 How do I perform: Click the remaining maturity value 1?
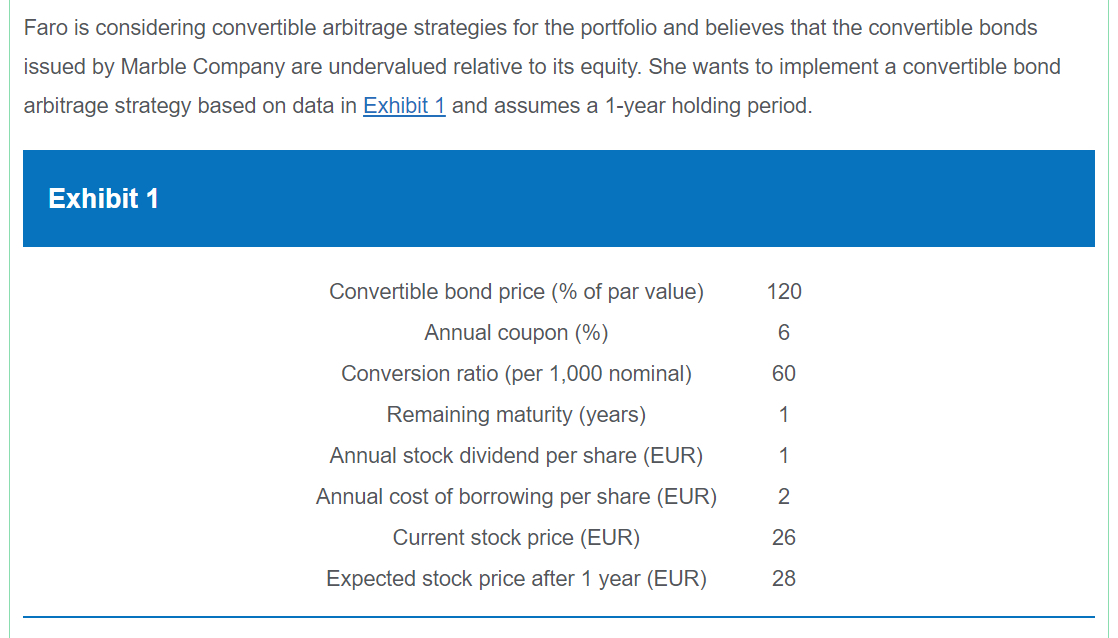[784, 415]
